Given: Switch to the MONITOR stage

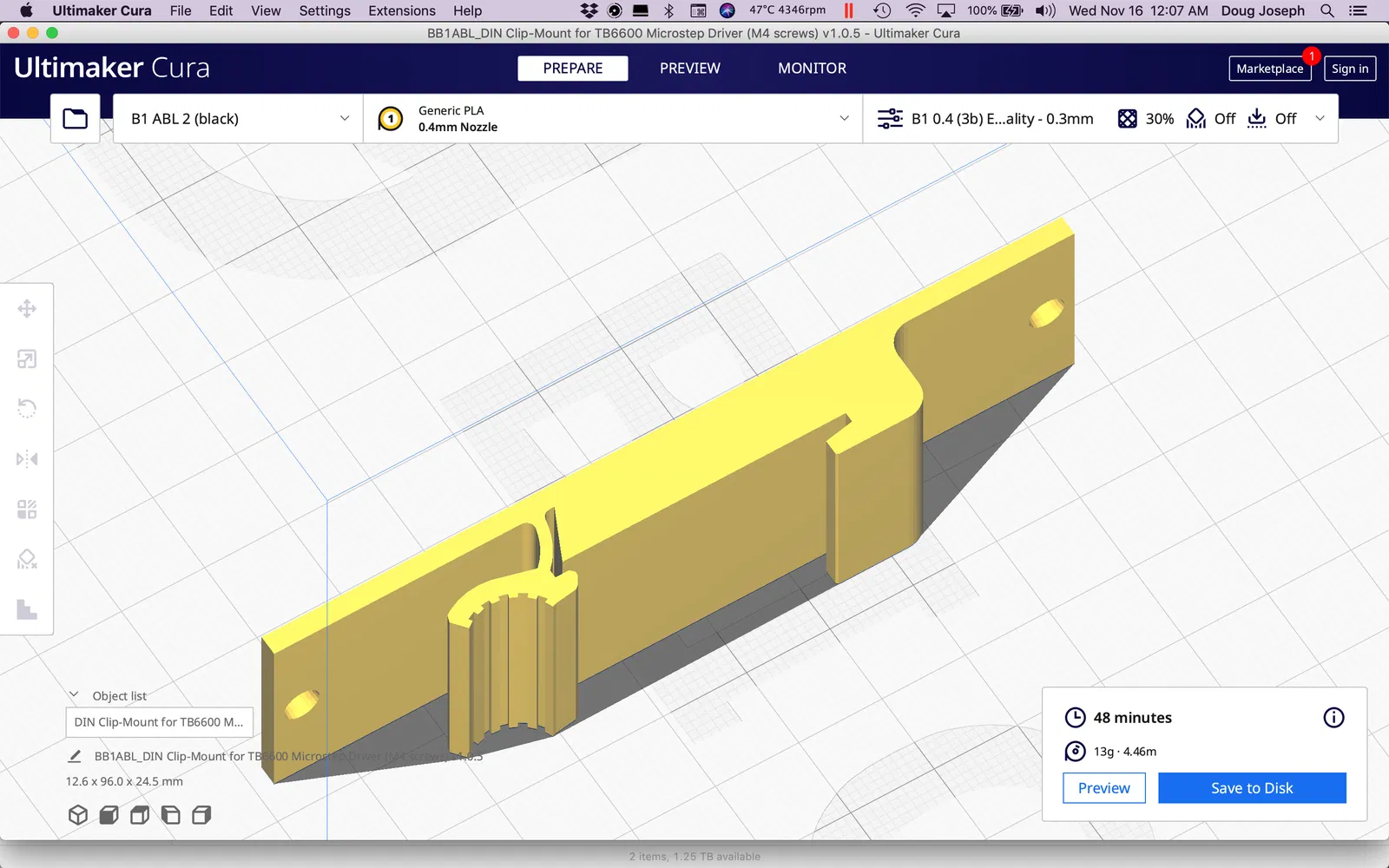Looking at the screenshot, I should [x=812, y=69].
